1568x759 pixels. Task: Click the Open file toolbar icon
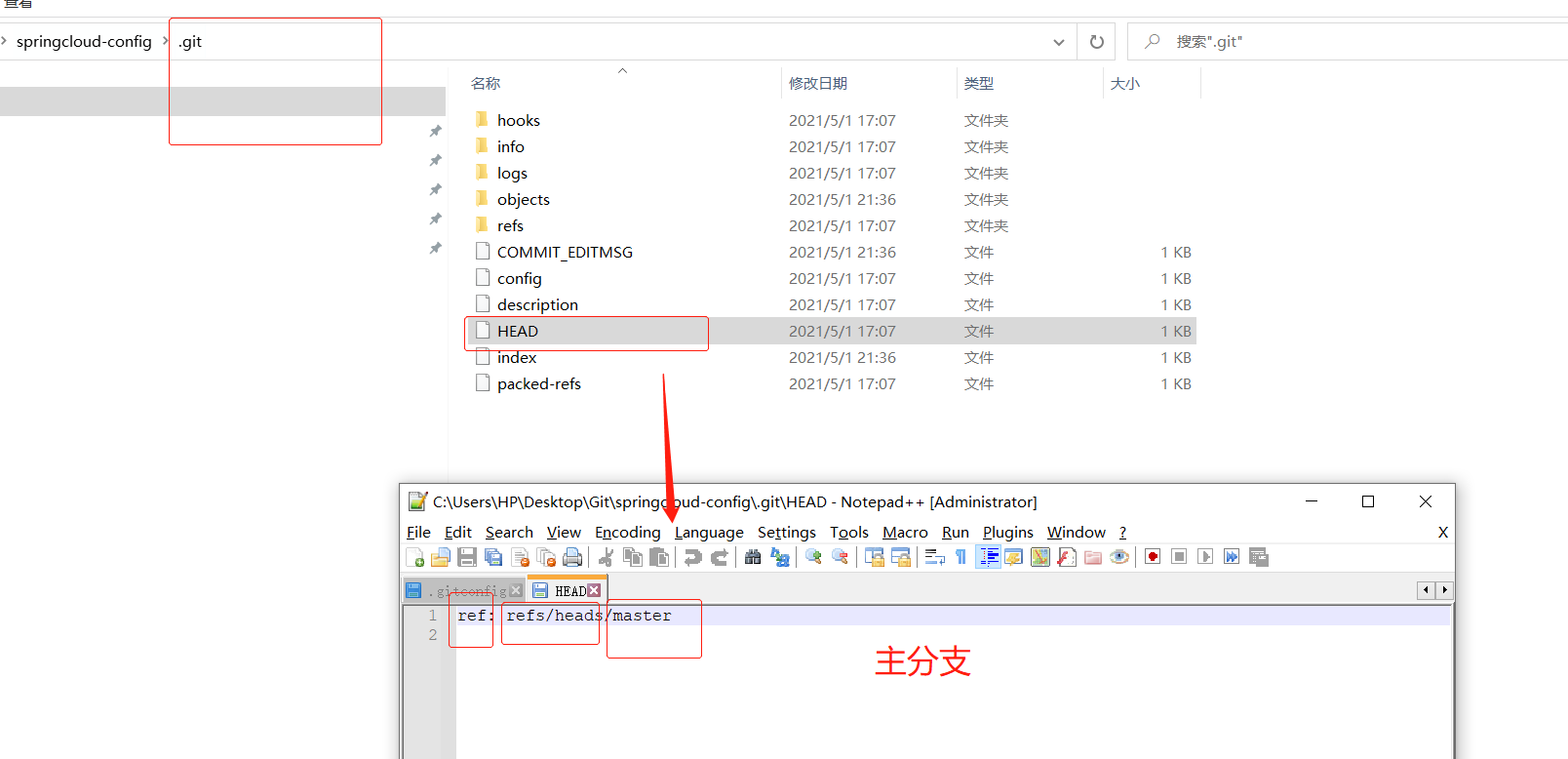(x=441, y=557)
